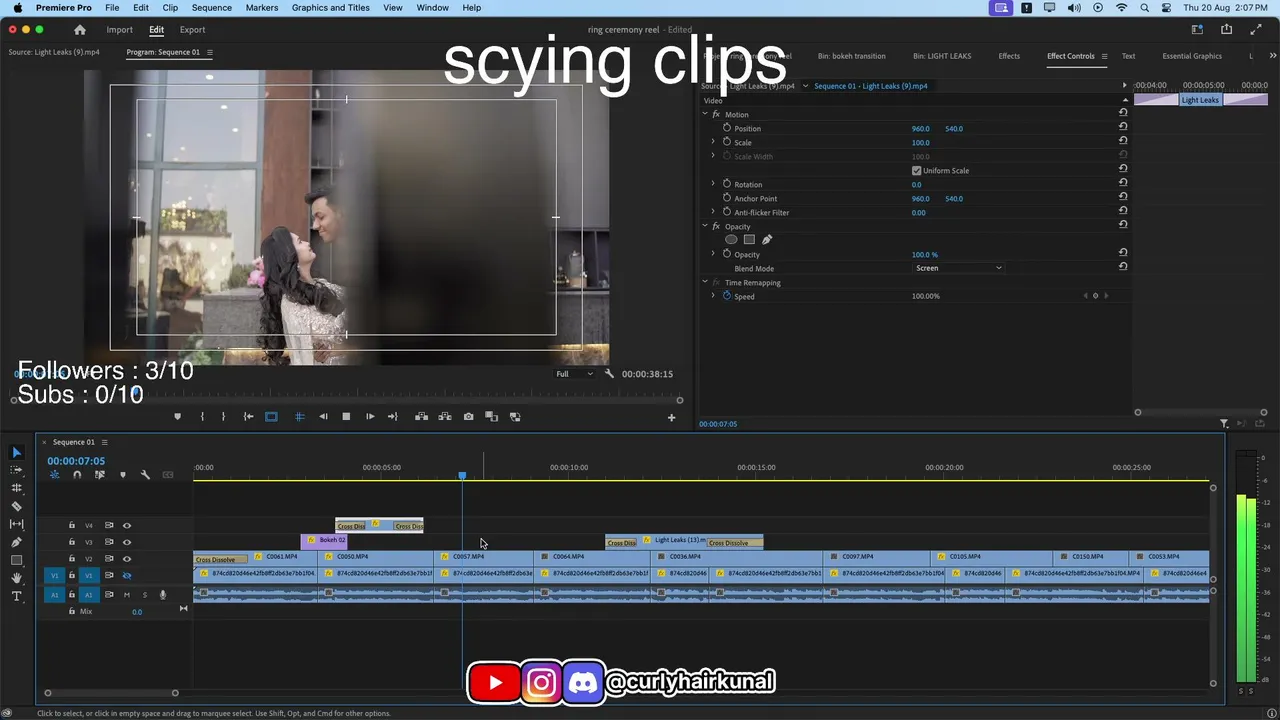
Task: Toggle Linked Selection in the timeline
Action: click(x=100, y=475)
